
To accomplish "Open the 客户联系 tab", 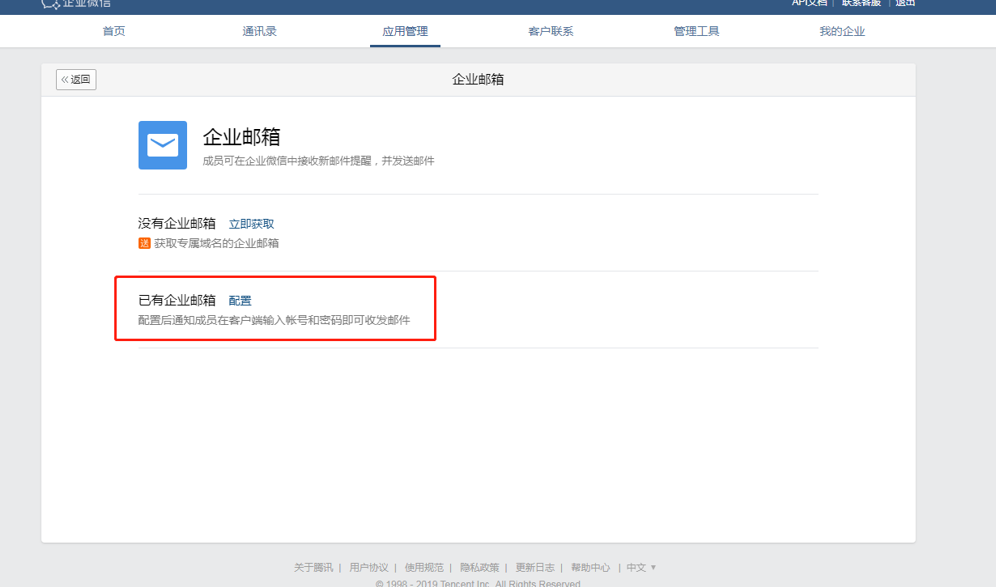I will [551, 31].
